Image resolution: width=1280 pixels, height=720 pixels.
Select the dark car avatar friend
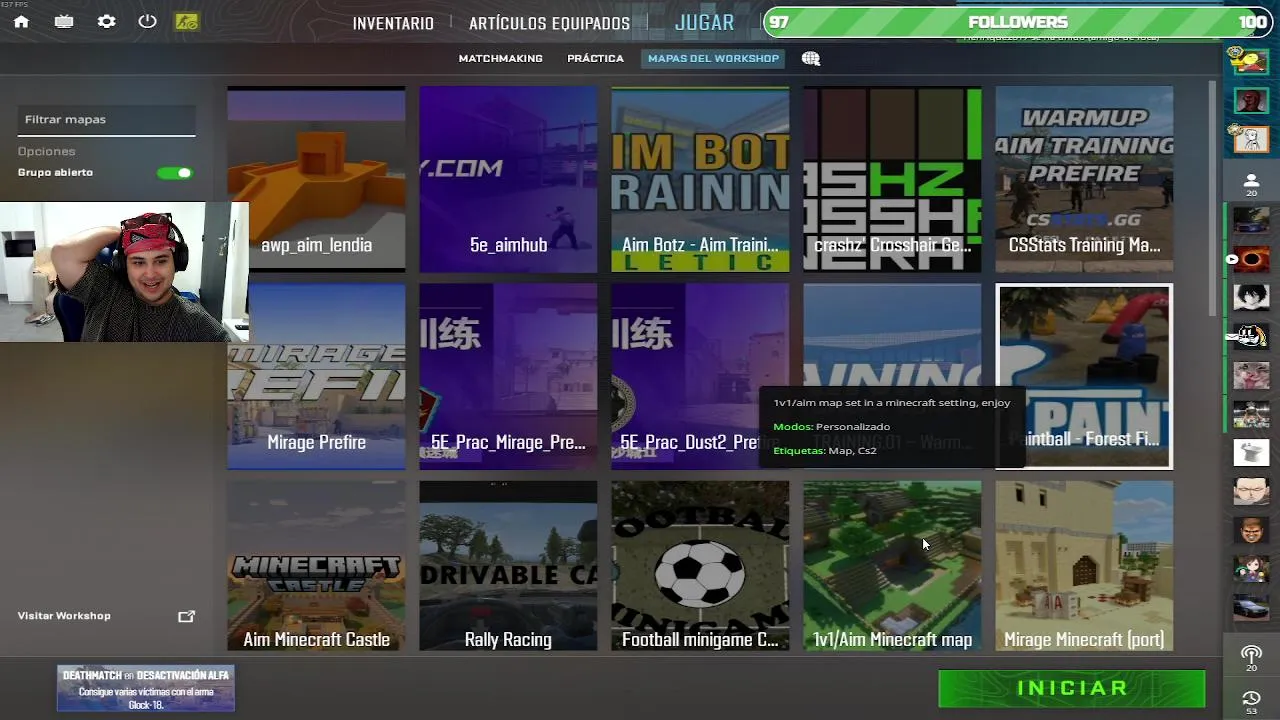pos(1251,219)
